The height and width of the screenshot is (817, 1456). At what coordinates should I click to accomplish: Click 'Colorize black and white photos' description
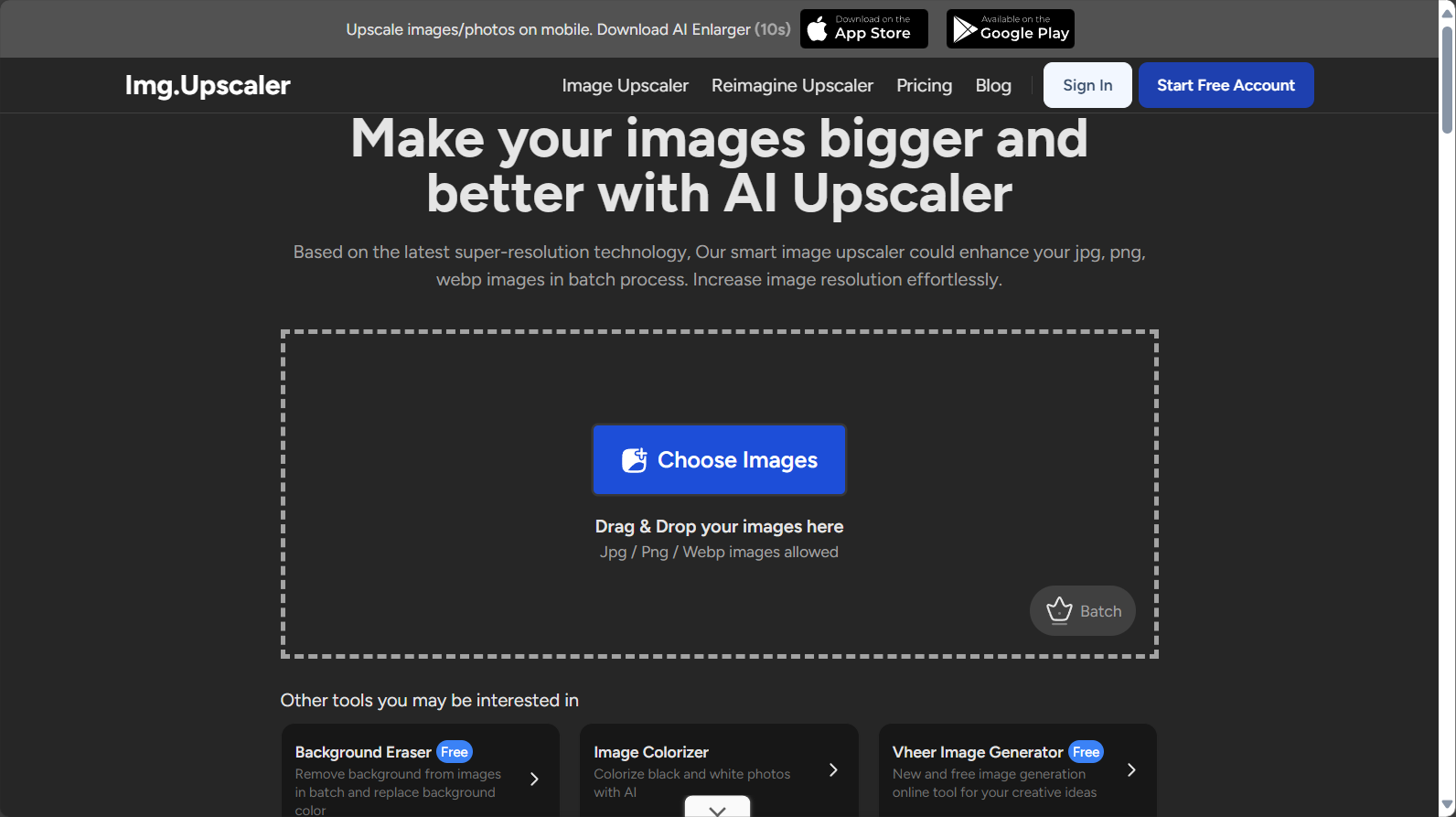(691, 783)
